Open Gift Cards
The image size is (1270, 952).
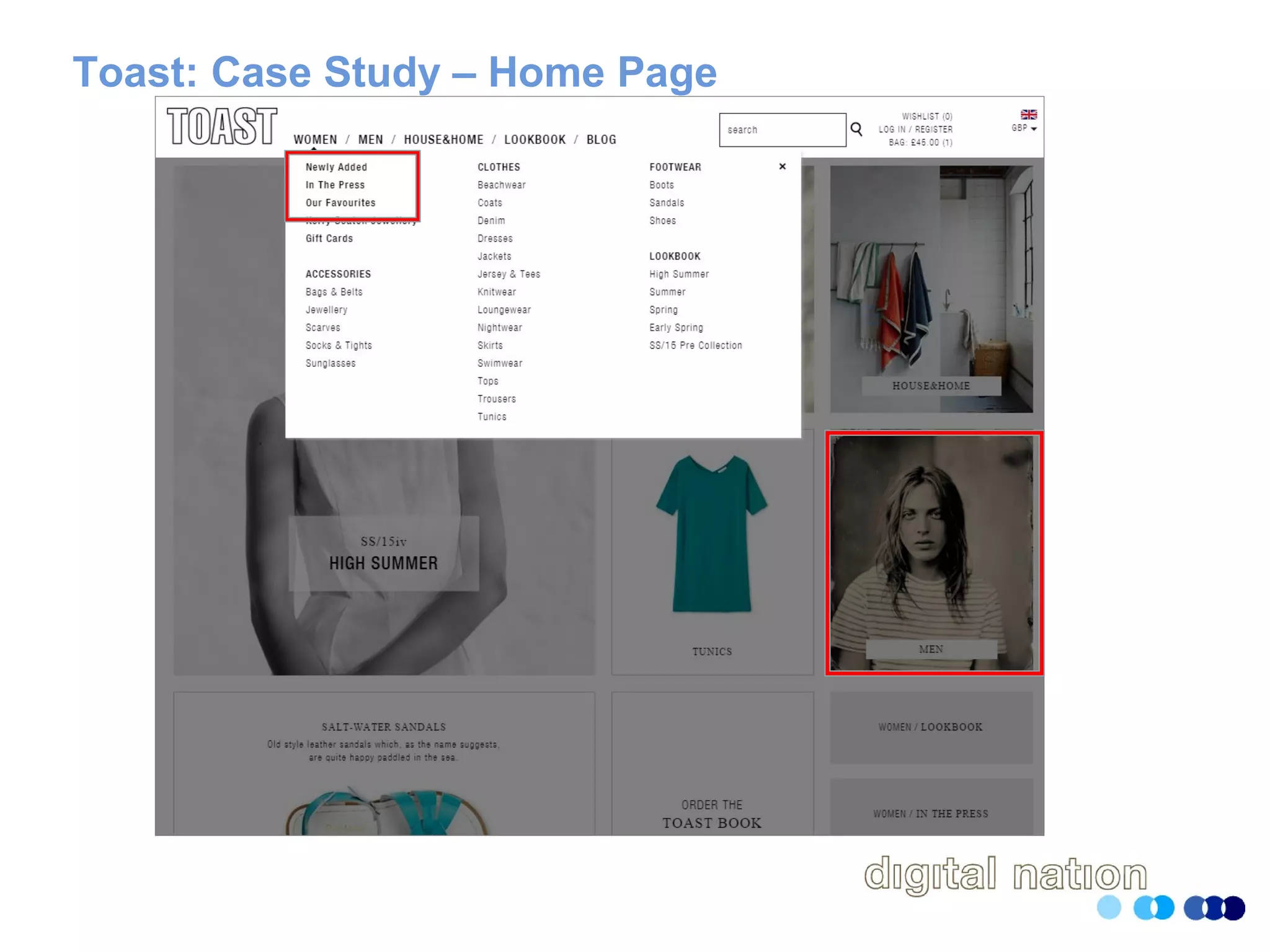click(329, 239)
